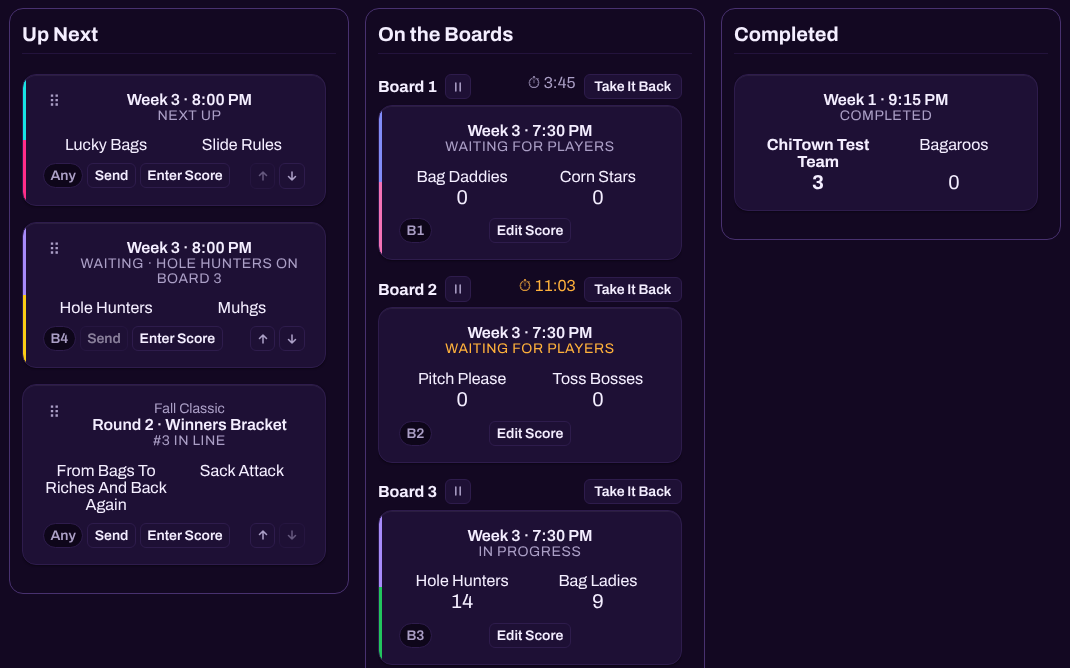1070x668 pixels.
Task: Edit score for Bag Daddies vs Corn Stars
Action: [x=530, y=231]
